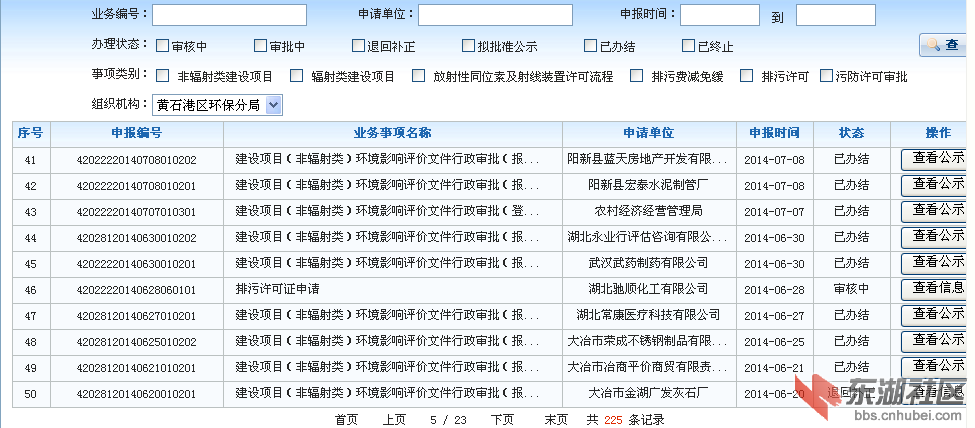This screenshot has width=975, height=428.
Task: Select 申报编号 42028120140621010201
Action: pos(136,368)
